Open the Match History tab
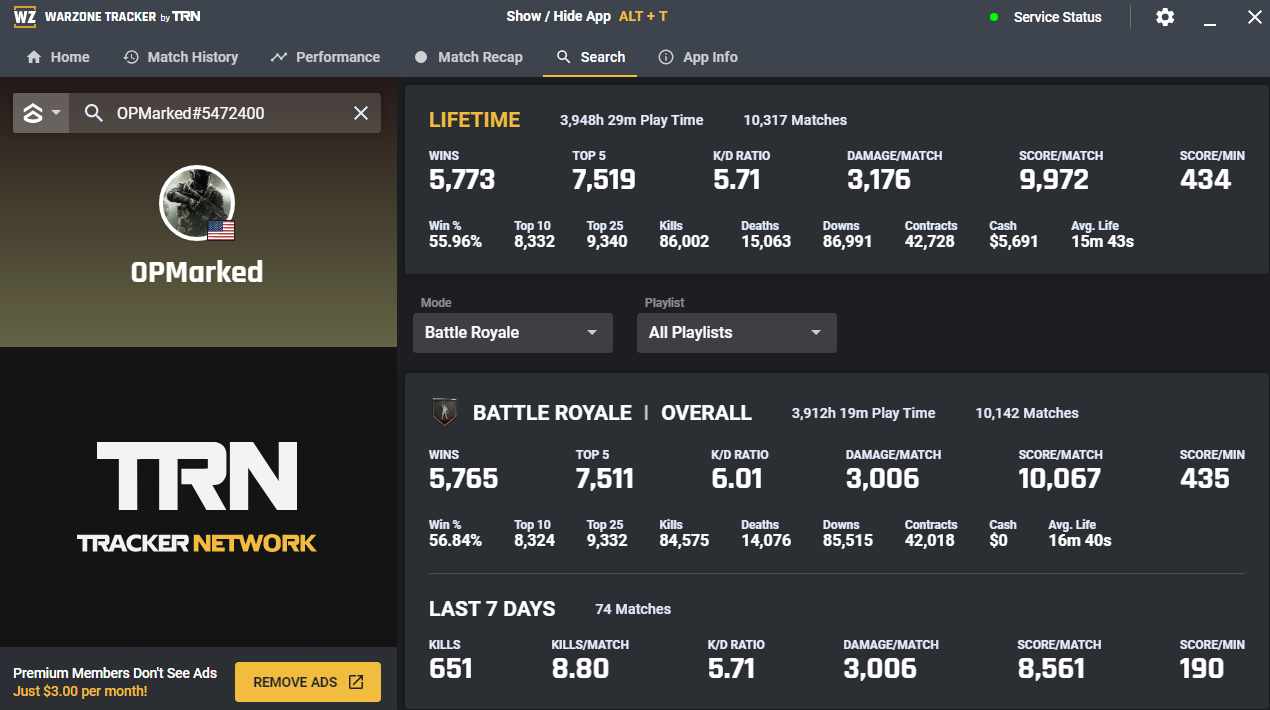Image resolution: width=1270 pixels, height=710 pixels. point(181,57)
